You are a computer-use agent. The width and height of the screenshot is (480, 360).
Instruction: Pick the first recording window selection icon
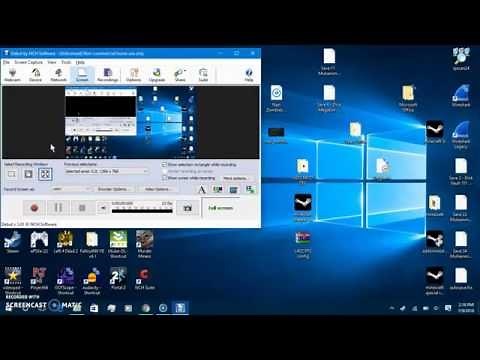tap(12, 174)
